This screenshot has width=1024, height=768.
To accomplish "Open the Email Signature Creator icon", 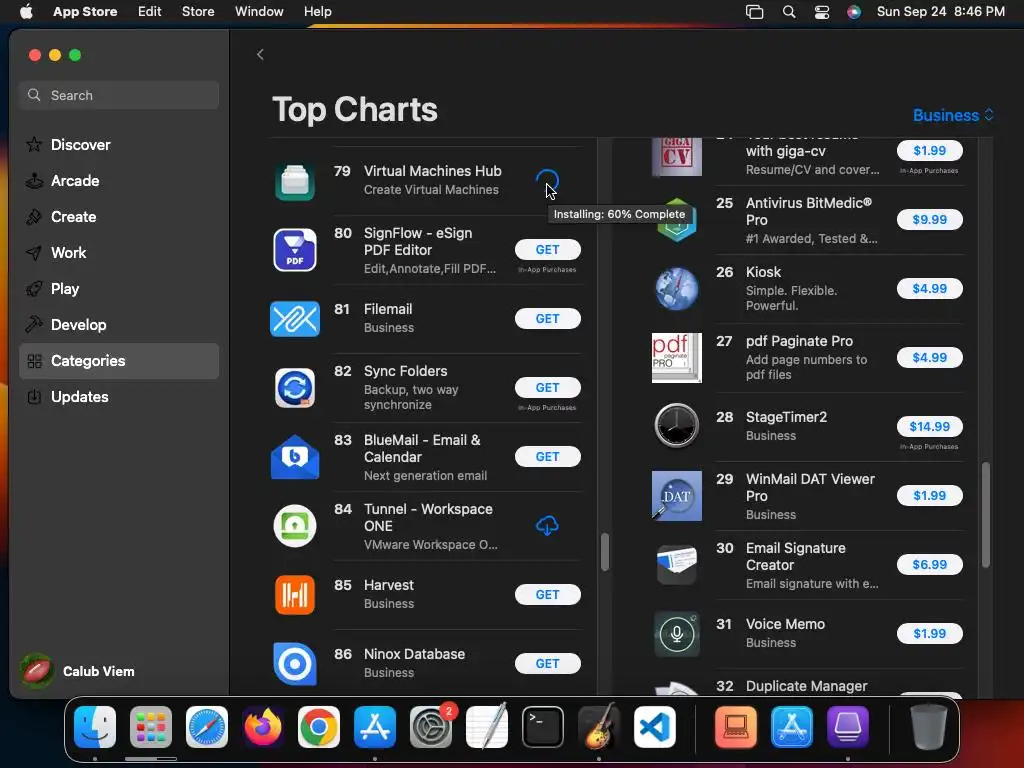I will pyautogui.click(x=677, y=564).
